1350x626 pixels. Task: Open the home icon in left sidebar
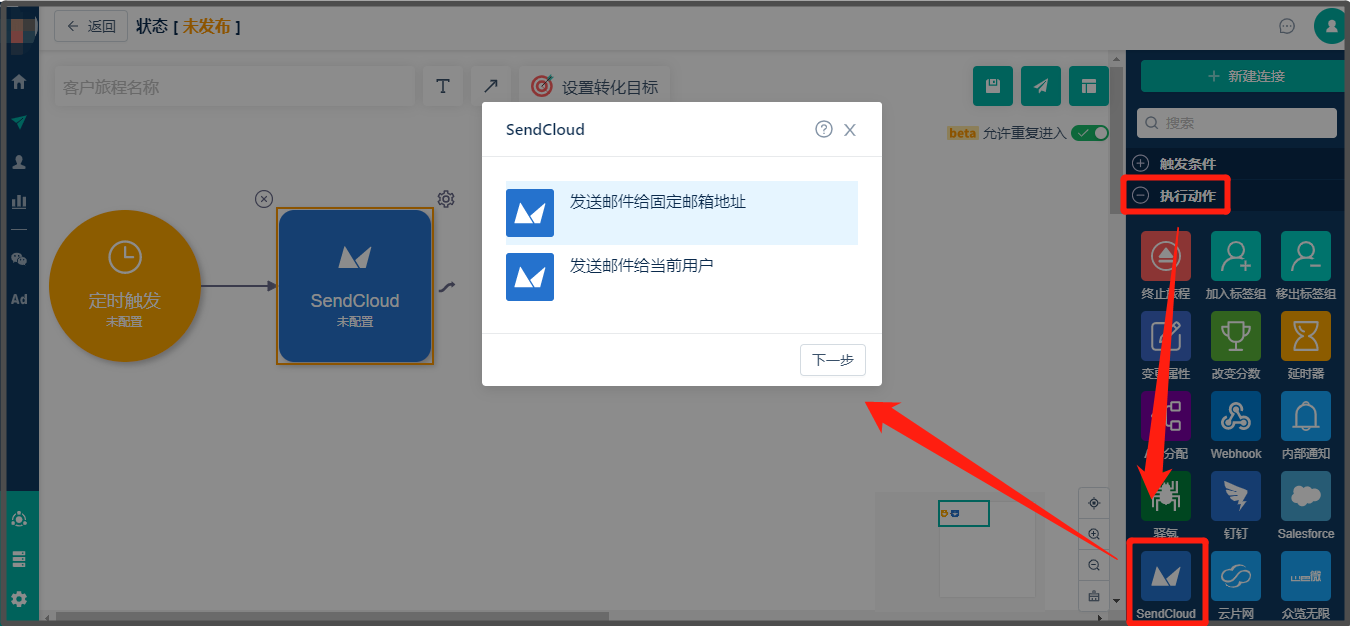[x=18, y=82]
